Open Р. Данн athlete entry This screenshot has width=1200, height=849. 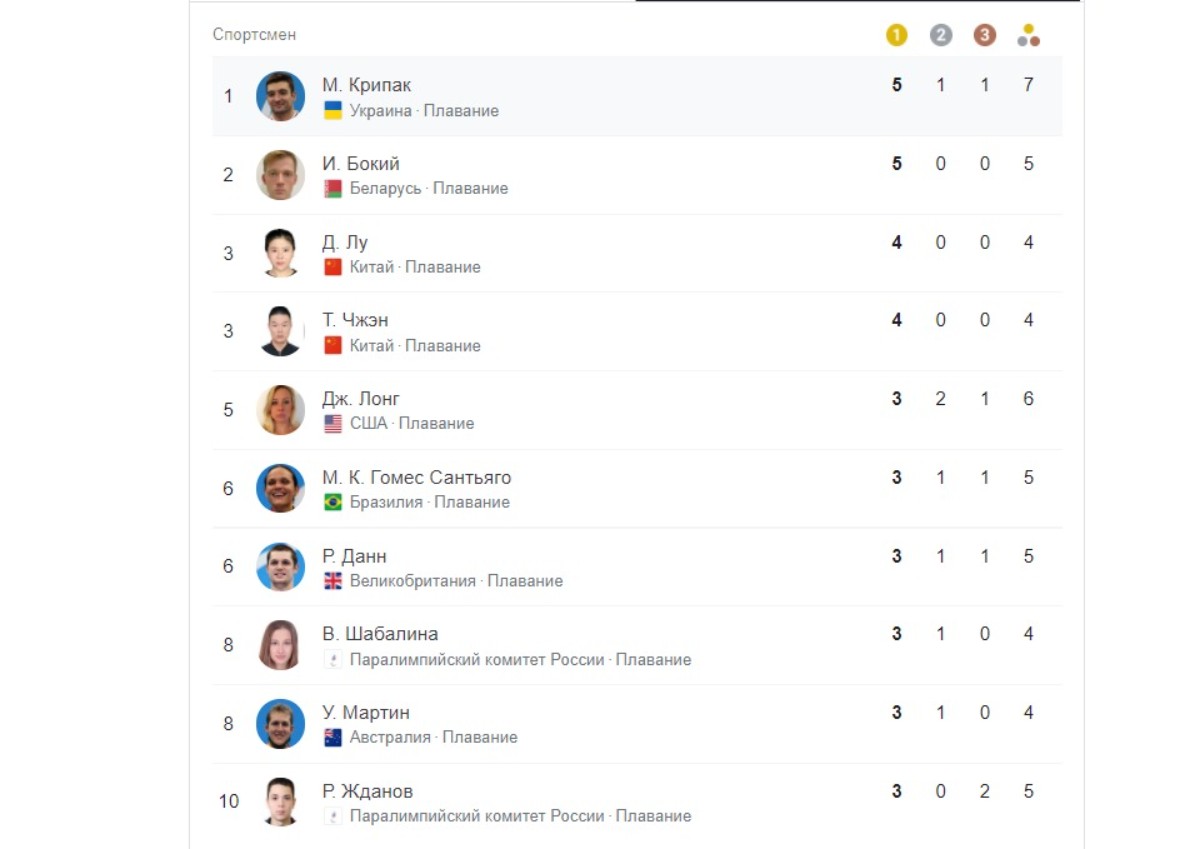pyautogui.click(x=354, y=556)
